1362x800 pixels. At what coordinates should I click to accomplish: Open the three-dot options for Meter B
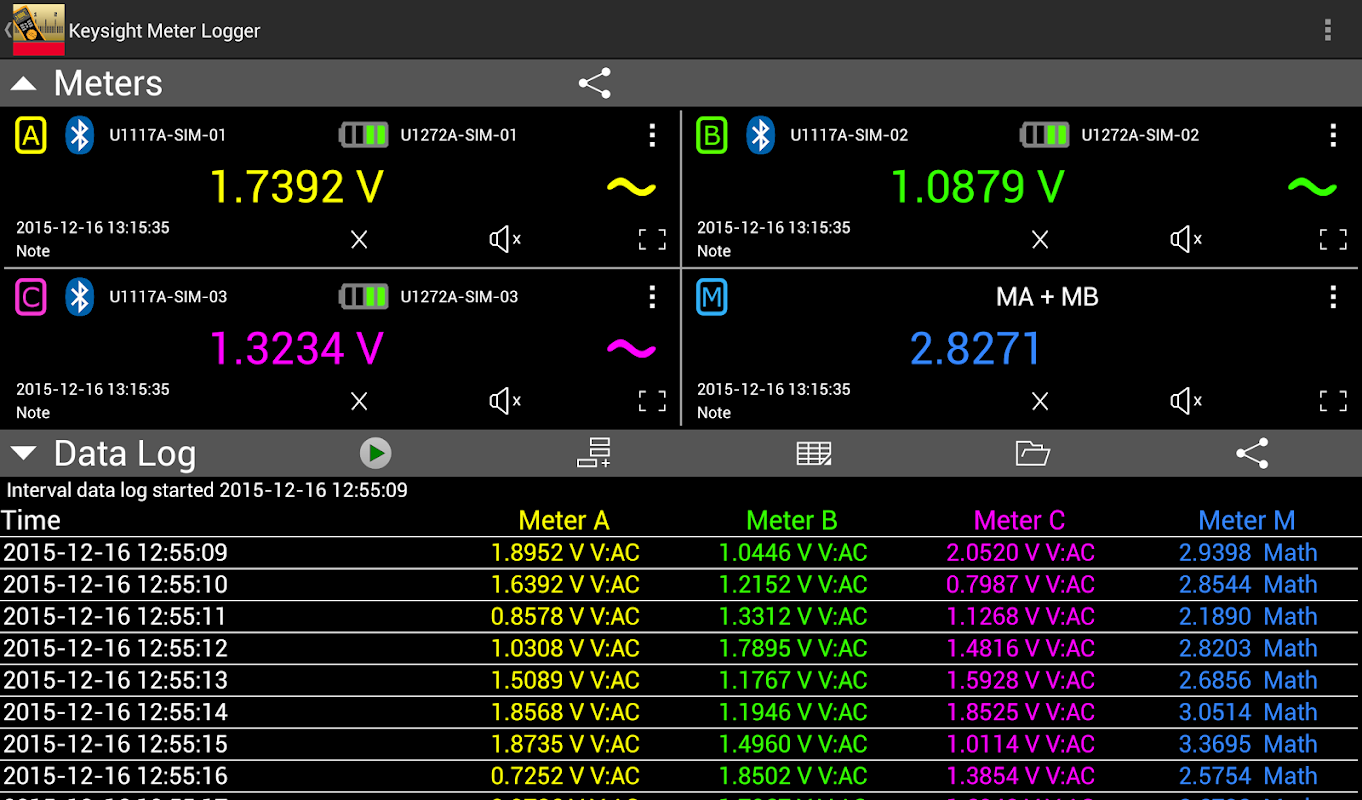(x=1333, y=135)
